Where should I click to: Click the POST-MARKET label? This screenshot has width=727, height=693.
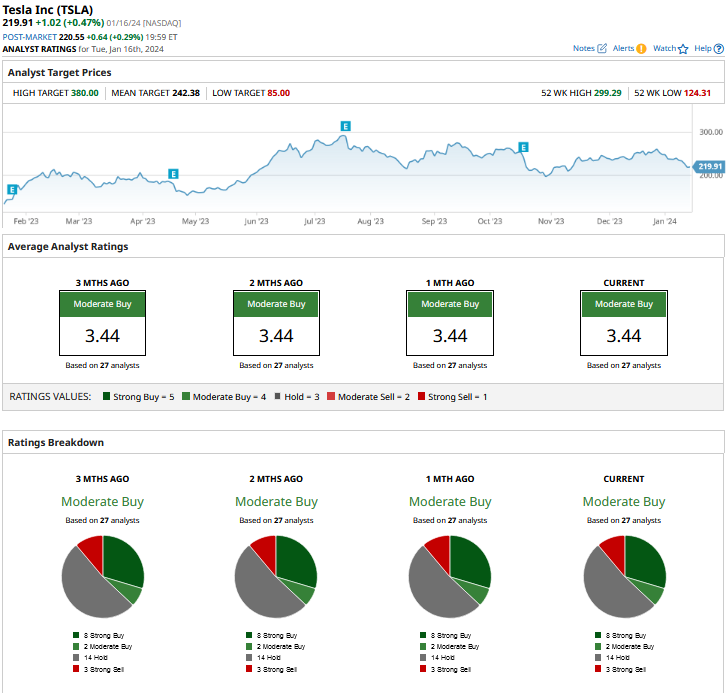click(30, 37)
